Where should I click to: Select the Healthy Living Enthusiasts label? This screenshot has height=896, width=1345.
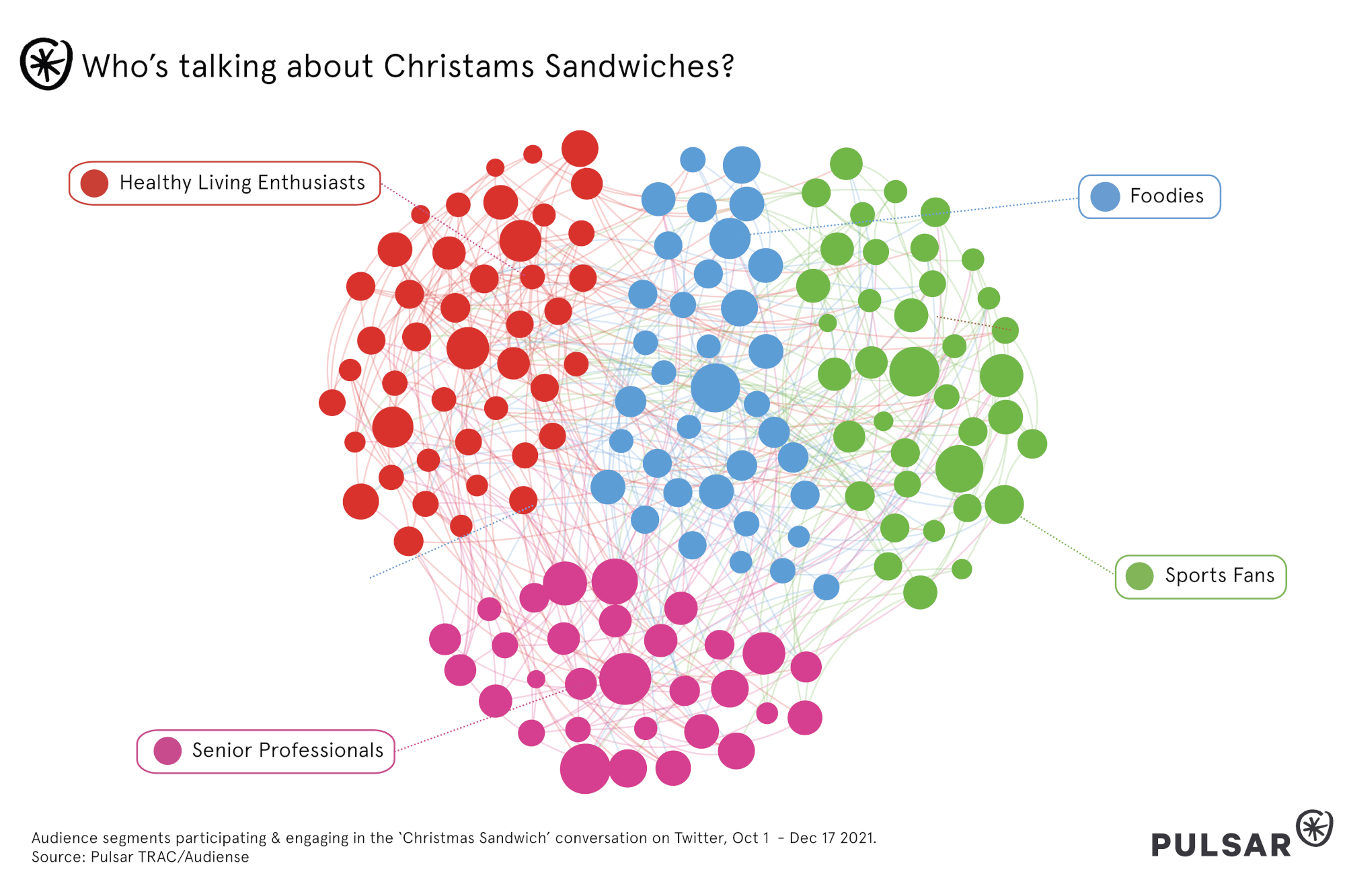point(242,183)
